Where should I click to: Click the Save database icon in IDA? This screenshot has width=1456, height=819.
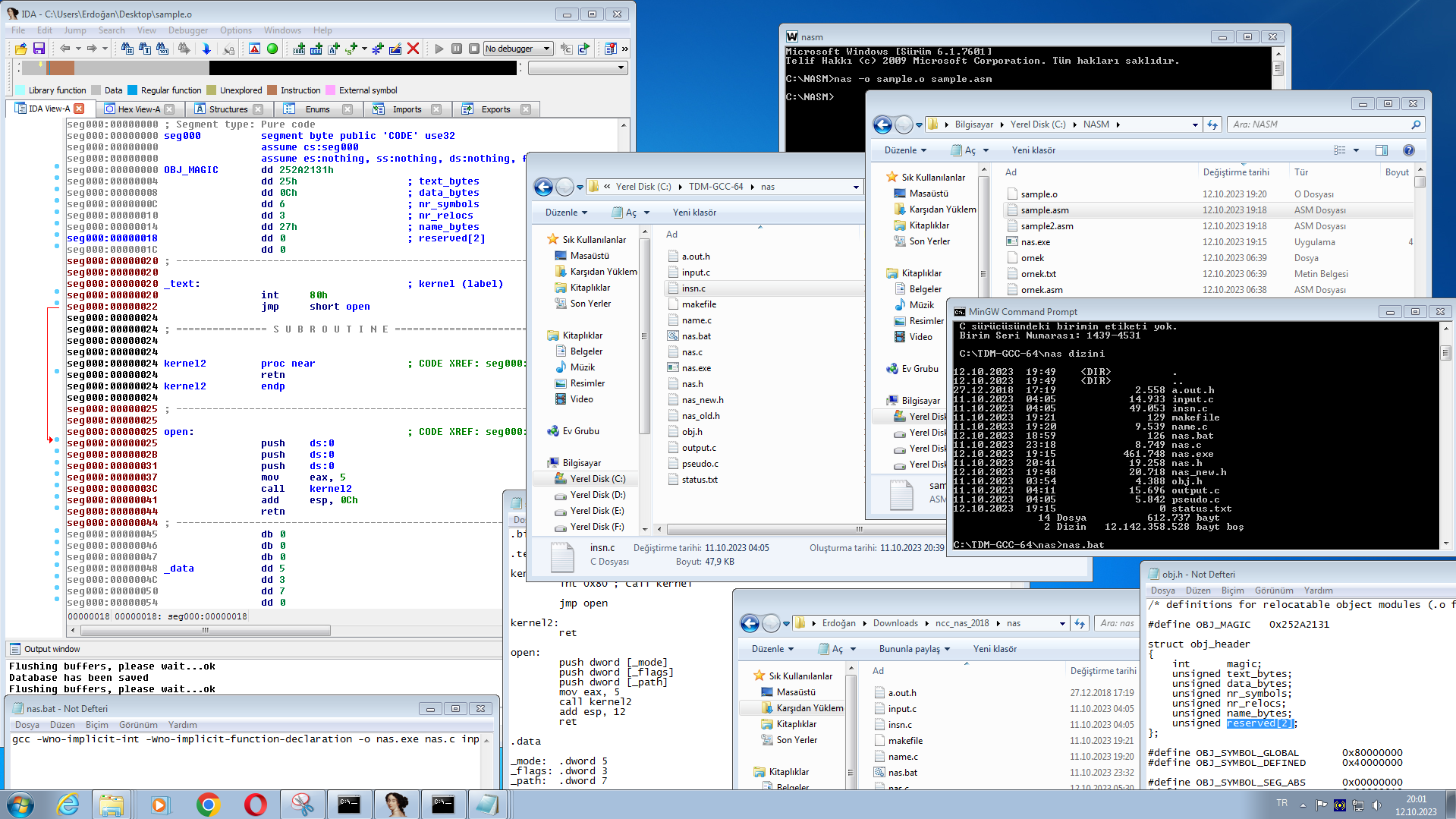[39, 49]
